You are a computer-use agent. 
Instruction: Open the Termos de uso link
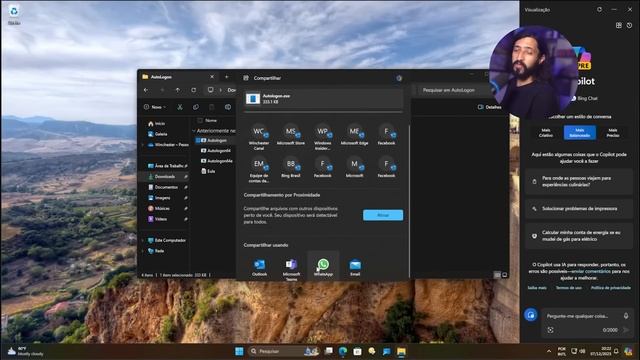[x=569, y=288]
